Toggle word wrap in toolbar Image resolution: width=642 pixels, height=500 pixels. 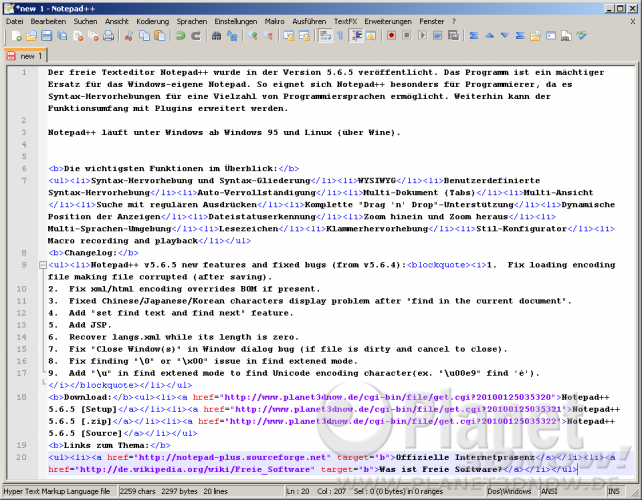click(x=325, y=36)
